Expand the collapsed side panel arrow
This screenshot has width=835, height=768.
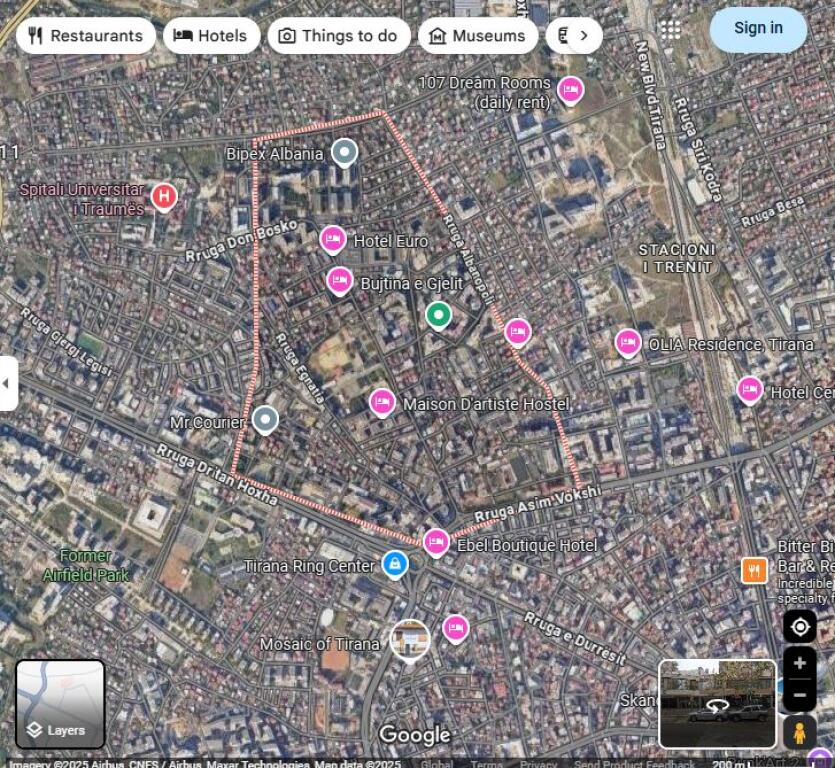pyautogui.click(x=7, y=383)
